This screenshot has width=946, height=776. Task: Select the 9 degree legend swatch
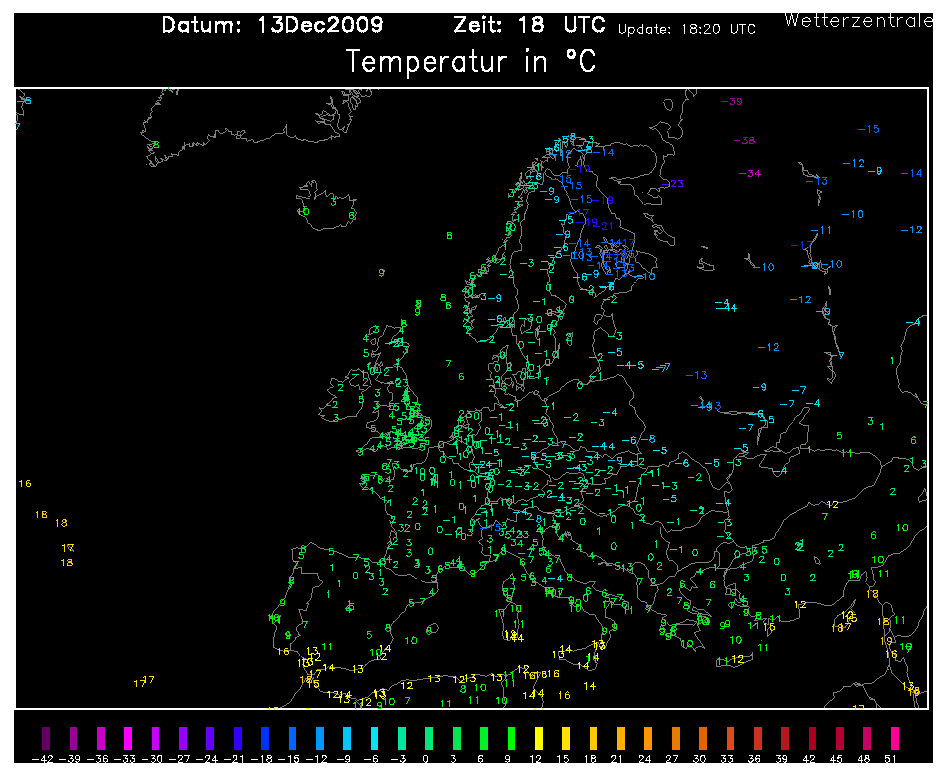[x=512, y=738]
